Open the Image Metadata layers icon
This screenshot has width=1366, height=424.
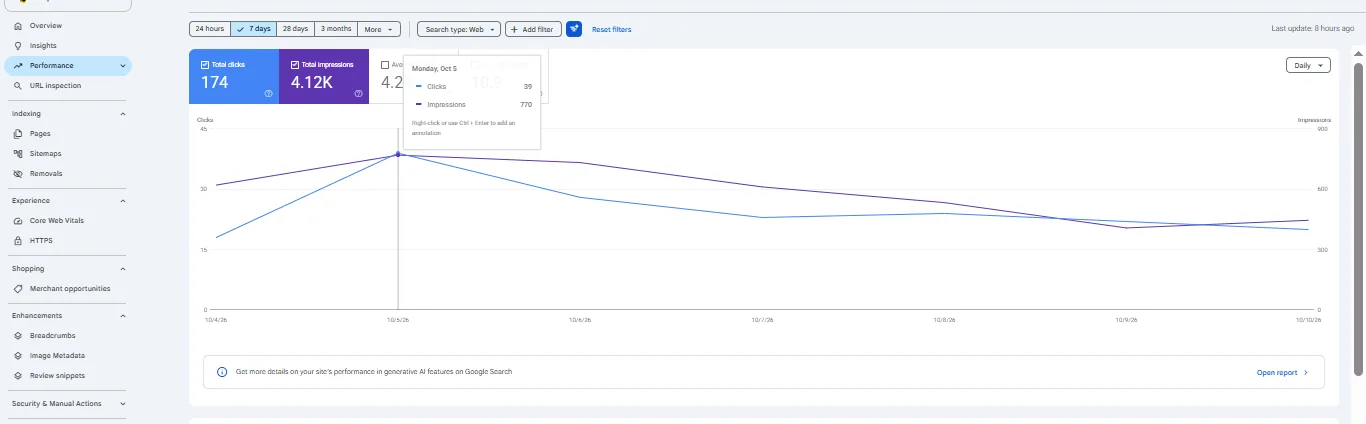point(19,355)
